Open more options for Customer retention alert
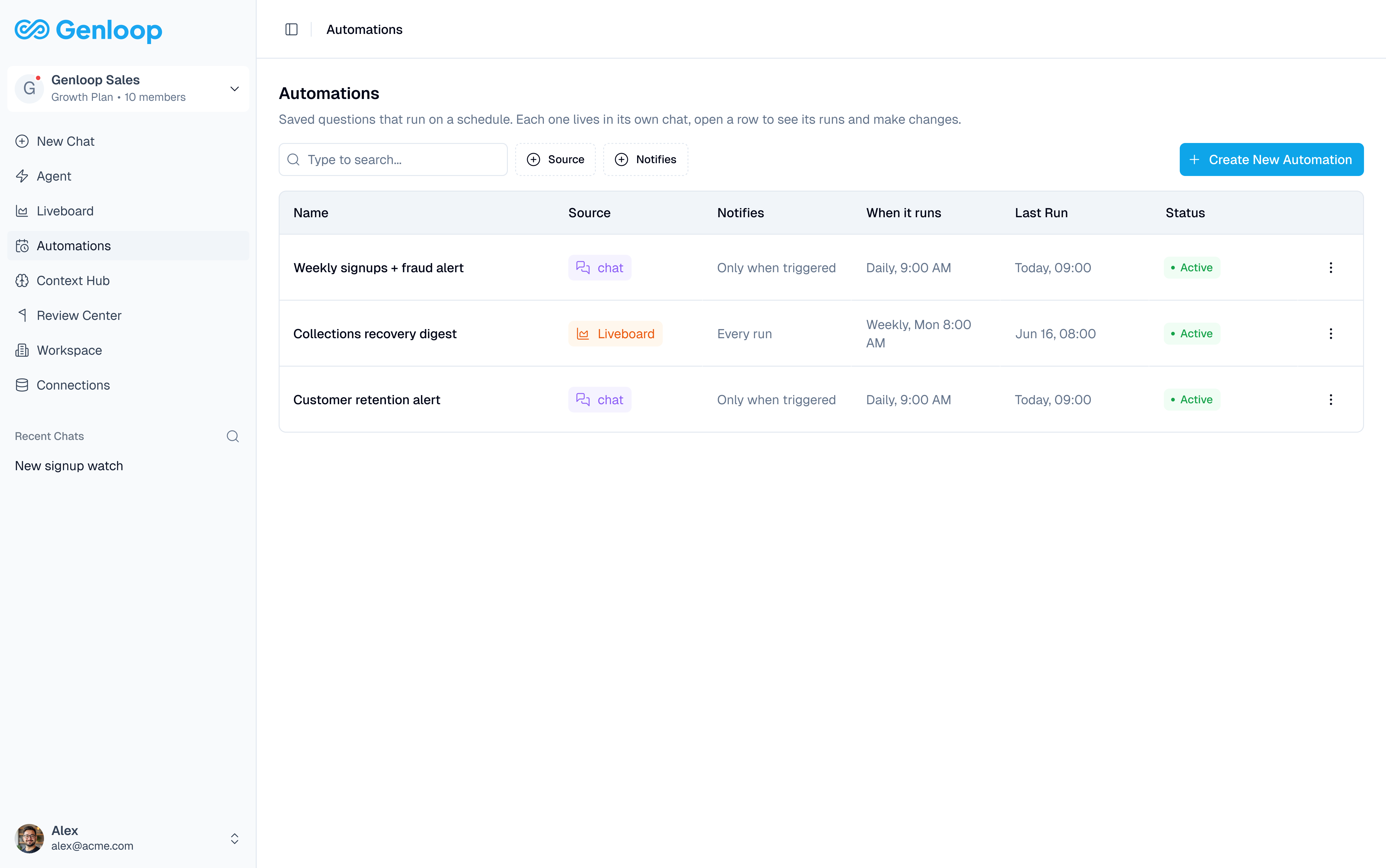1386x868 pixels. 1330,400
